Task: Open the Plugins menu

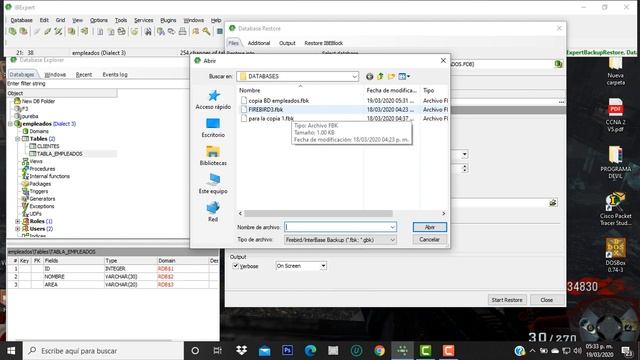Action: pyautogui.click(x=168, y=20)
